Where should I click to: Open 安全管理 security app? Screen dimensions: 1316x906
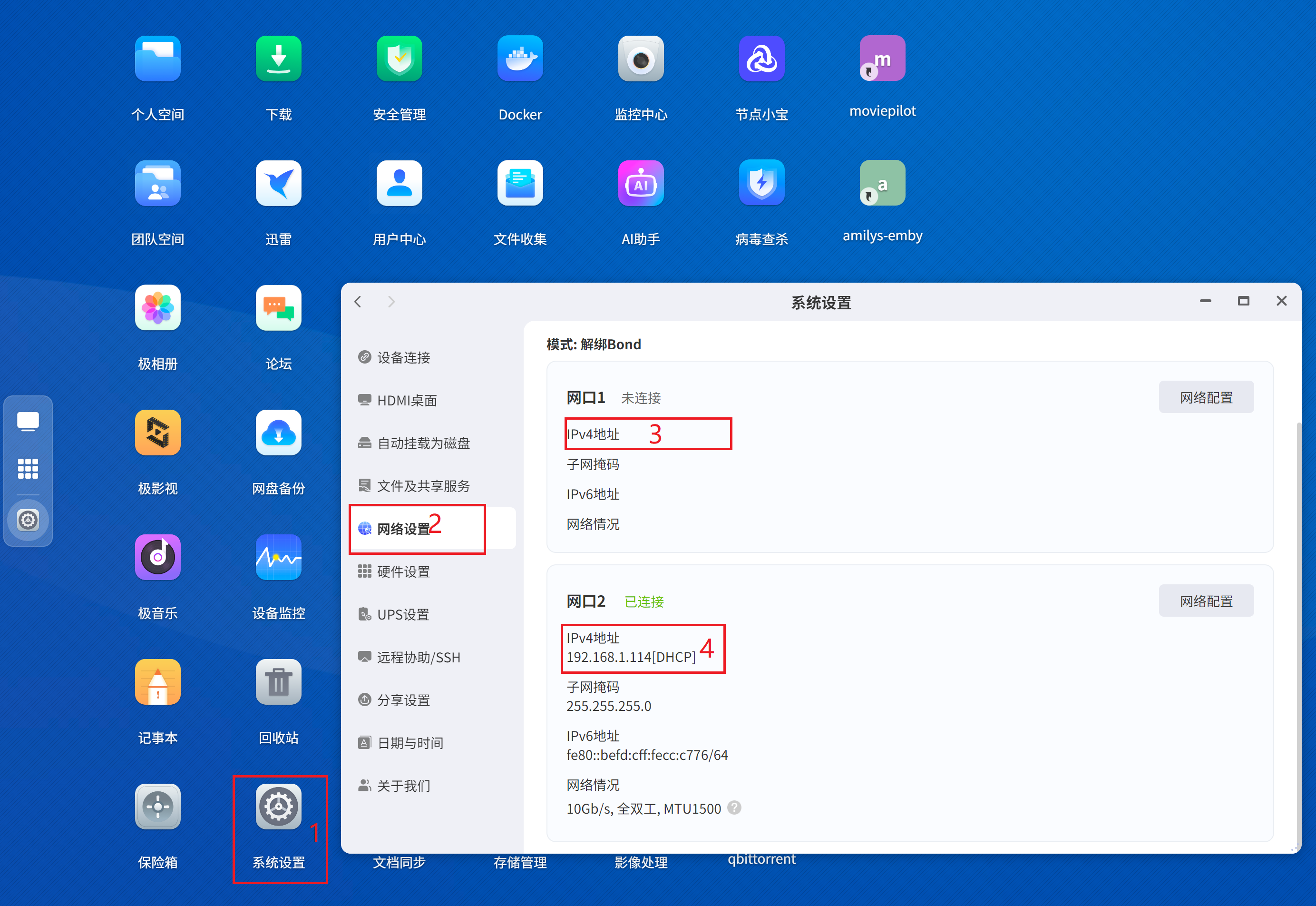coord(400,59)
